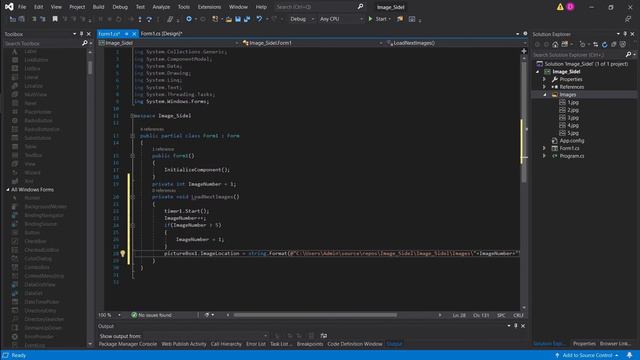
Task: Click the Sync with Active Document icon
Action: [596, 44]
